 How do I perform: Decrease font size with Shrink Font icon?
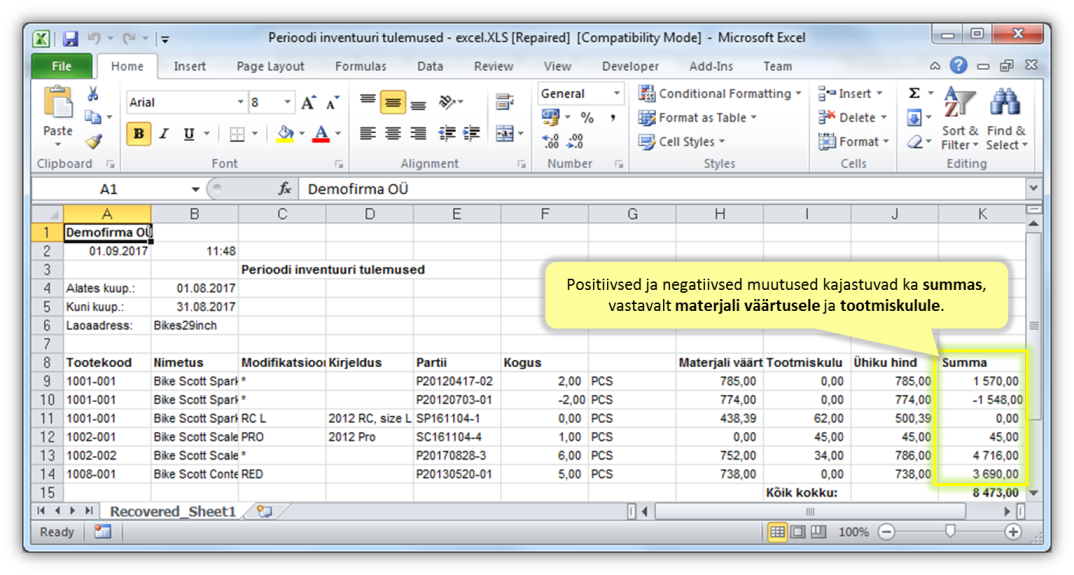(333, 103)
